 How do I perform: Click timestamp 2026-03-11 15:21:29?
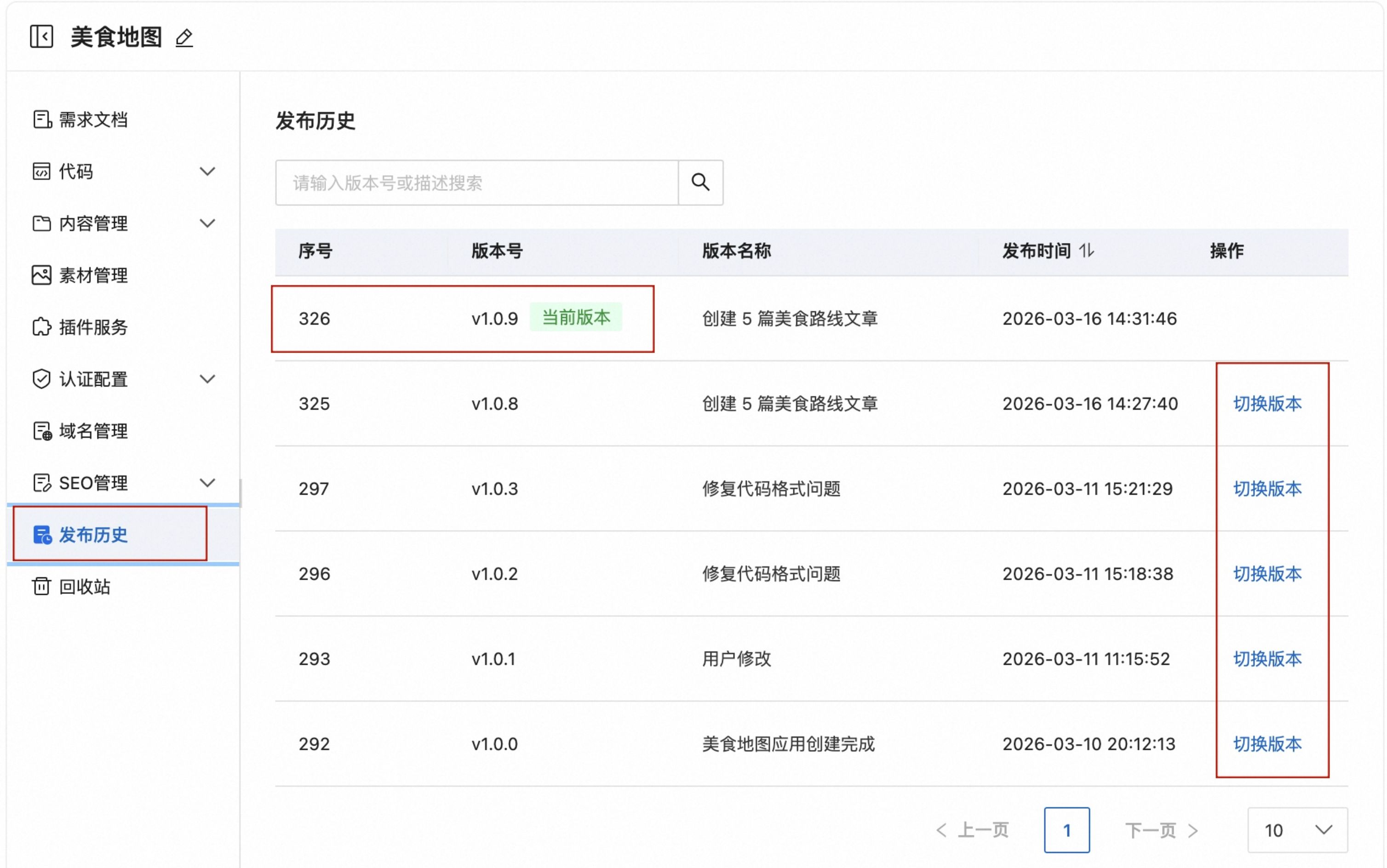[x=1087, y=489]
